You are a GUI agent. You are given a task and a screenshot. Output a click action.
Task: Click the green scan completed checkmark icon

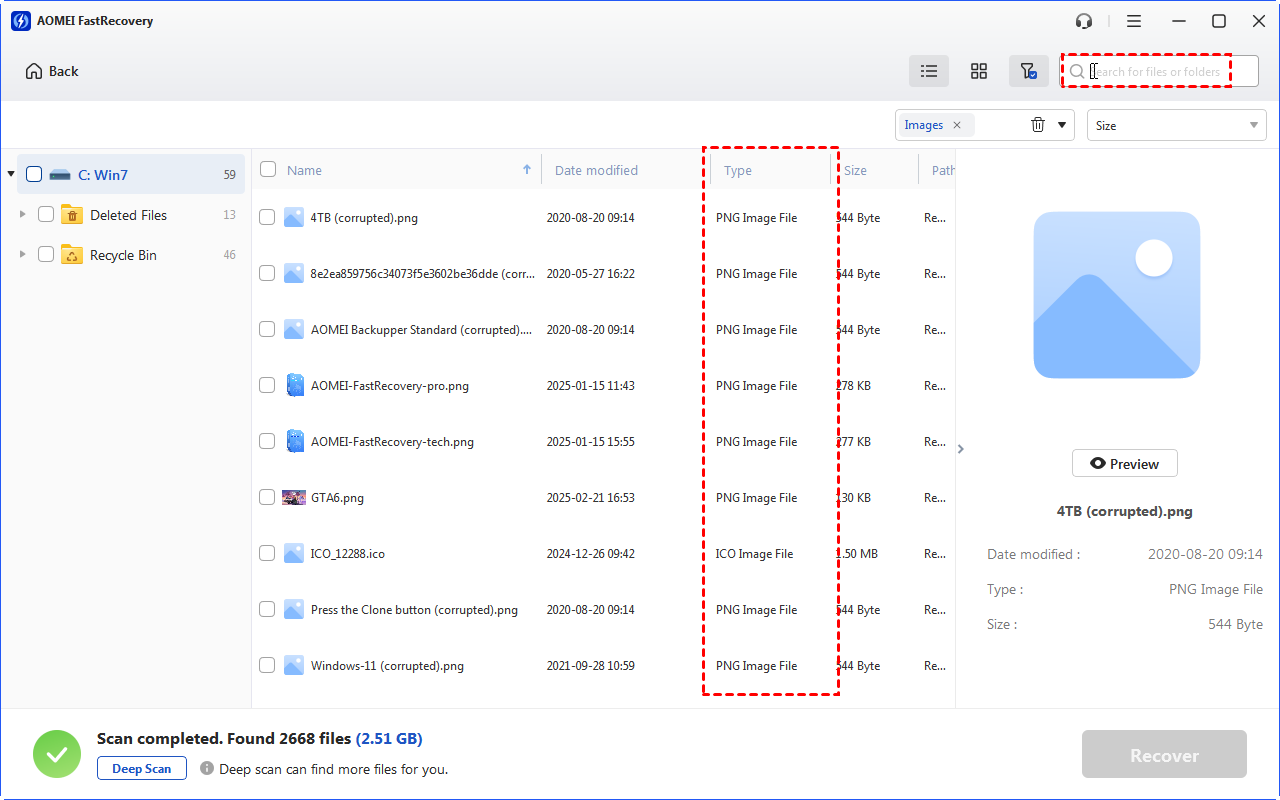[x=57, y=754]
